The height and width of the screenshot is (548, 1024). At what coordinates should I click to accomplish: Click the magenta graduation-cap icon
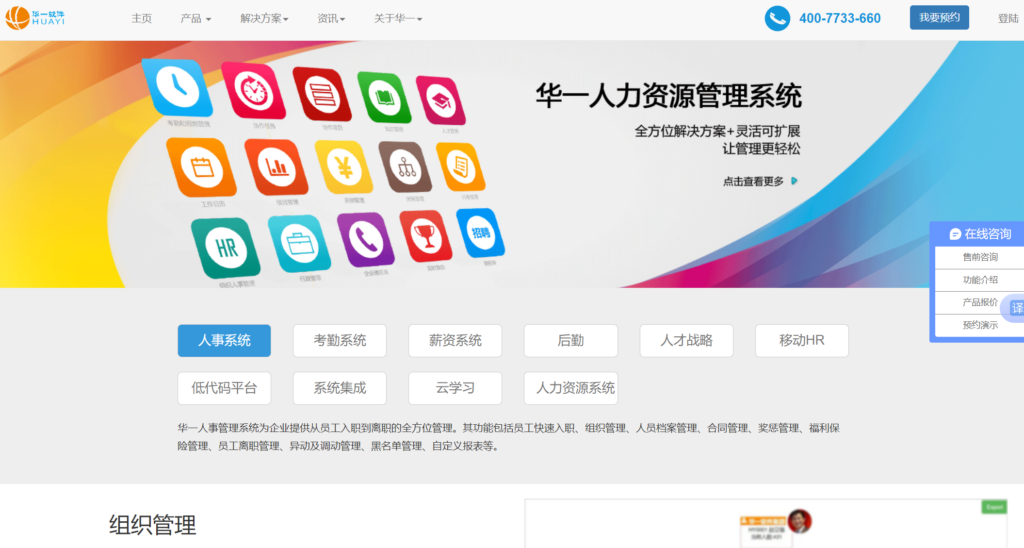tap(441, 101)
